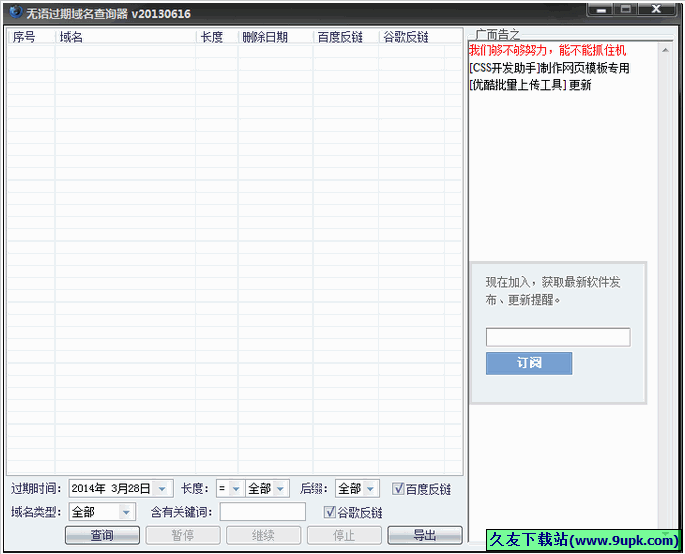
Task: Sort by 域名 column header
Action: [x=126, y=37]
